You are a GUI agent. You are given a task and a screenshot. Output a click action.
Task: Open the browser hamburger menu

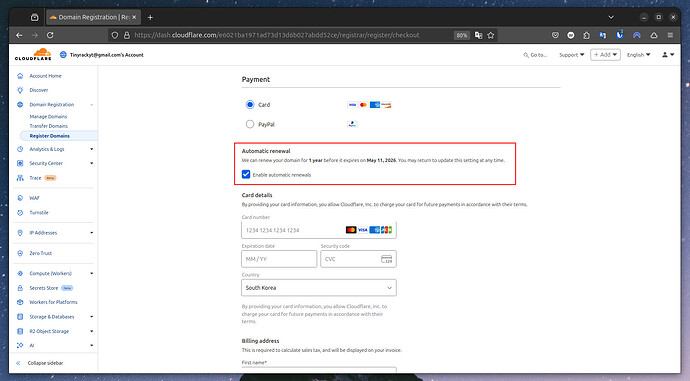(x=670, y=35)
